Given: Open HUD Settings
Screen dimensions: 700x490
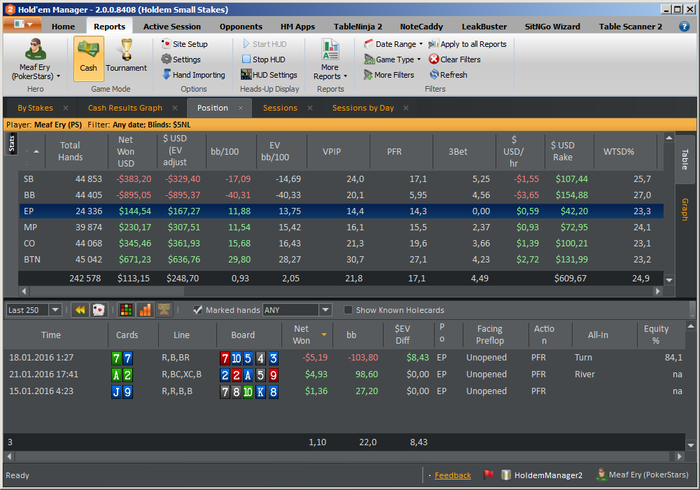Looking at the screenshot, I should (269, 75).
